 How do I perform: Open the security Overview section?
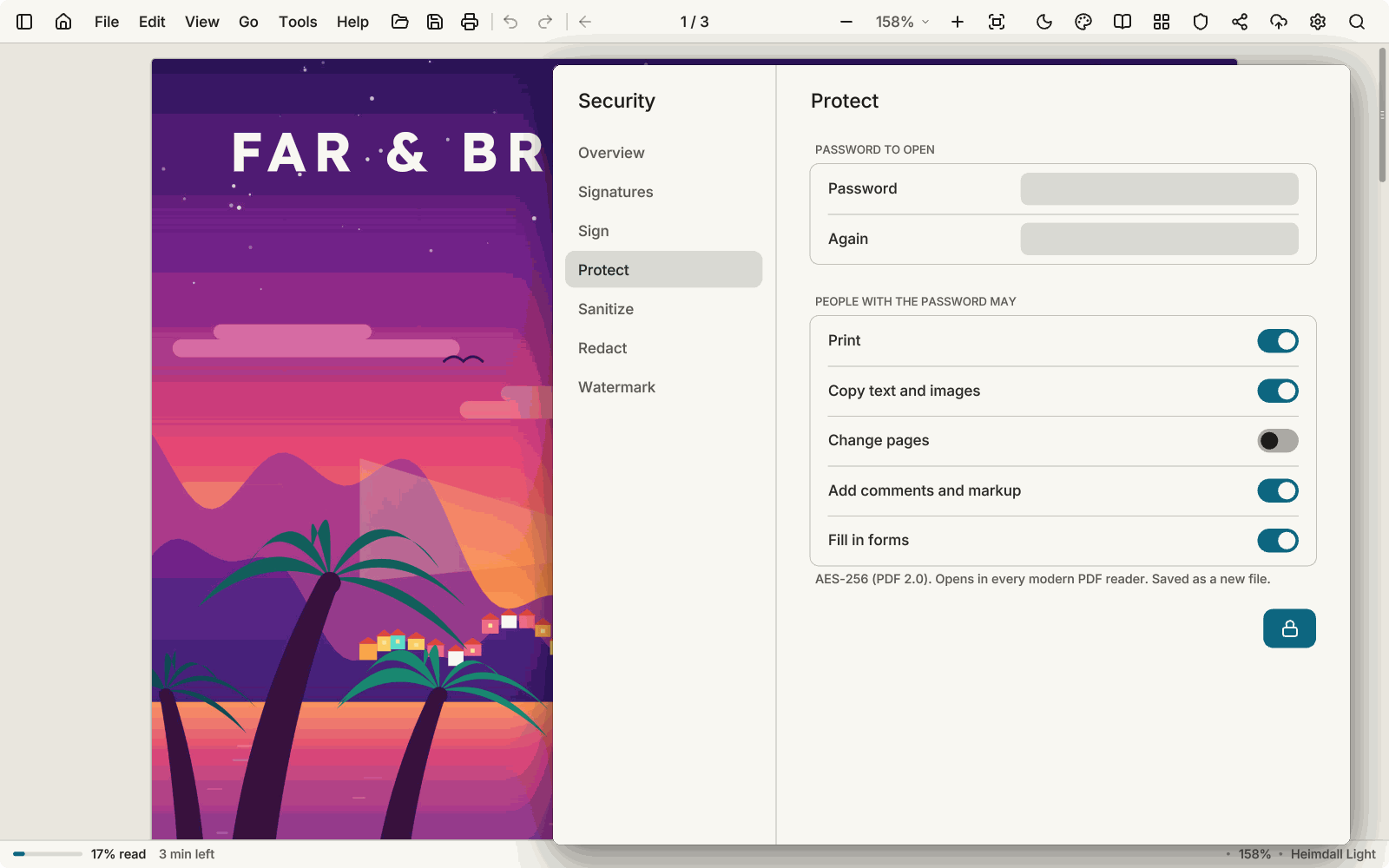663,153
